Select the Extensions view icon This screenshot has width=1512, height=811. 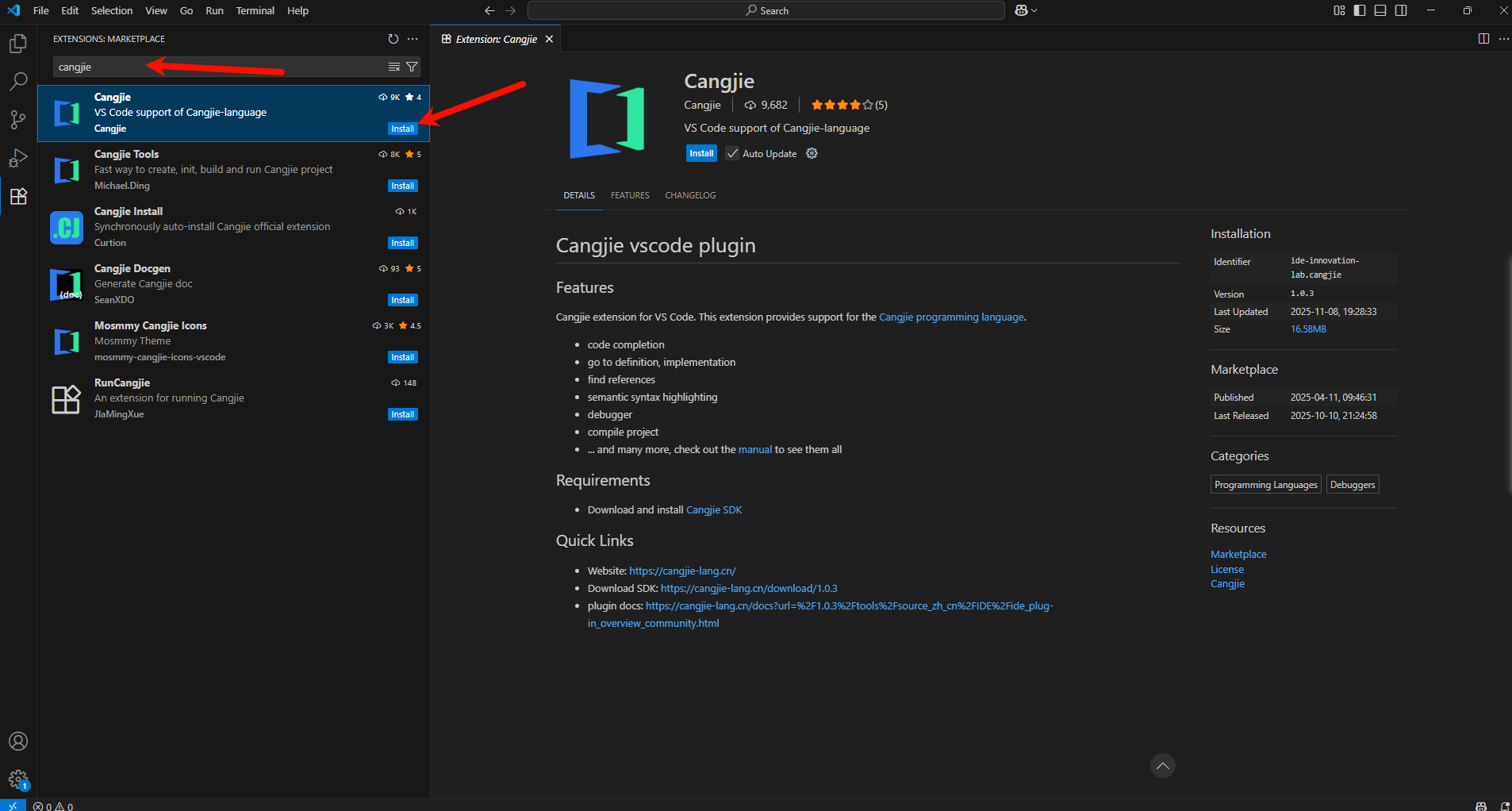pyautogui.click(x=18, y=196)
